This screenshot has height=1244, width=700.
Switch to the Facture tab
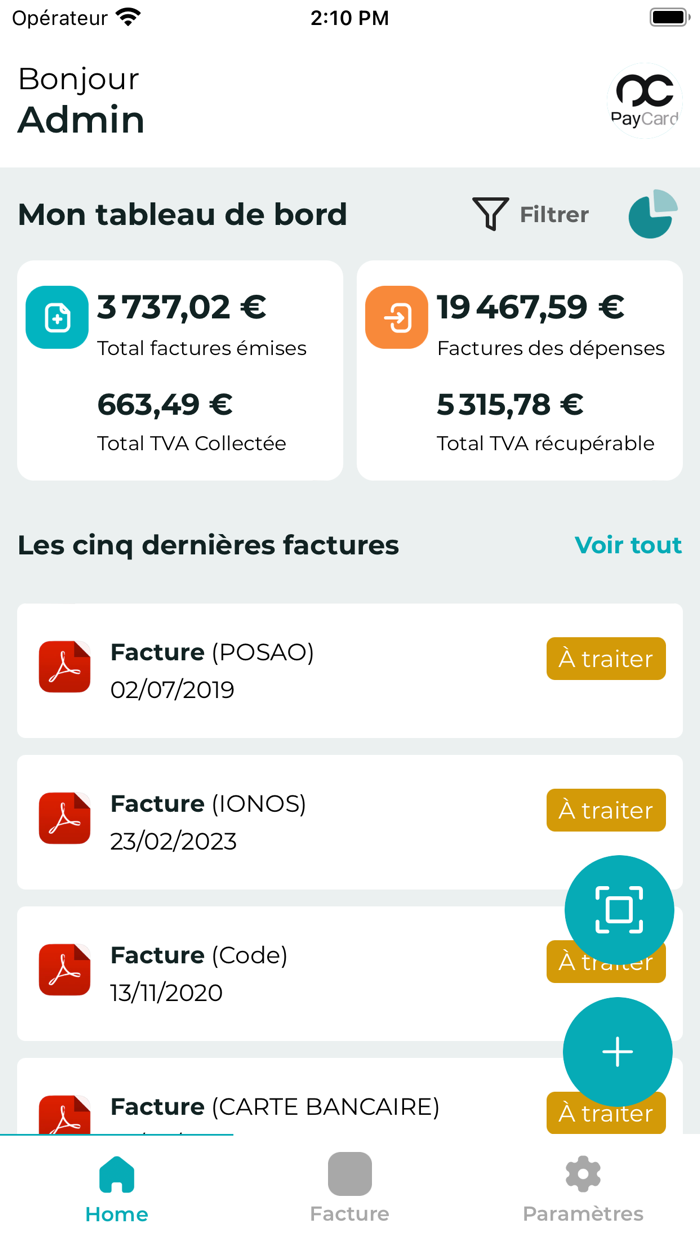pos(349,1185)
